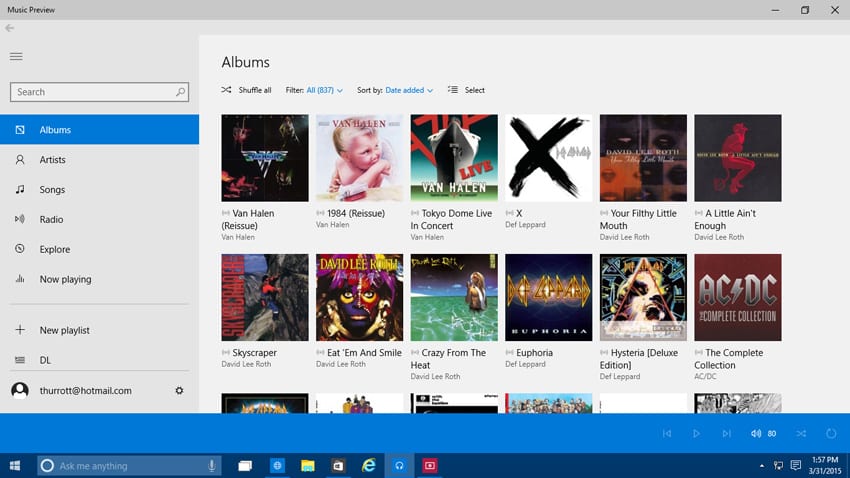Expand the Filter: All (837) dropdown

point(324,90)
